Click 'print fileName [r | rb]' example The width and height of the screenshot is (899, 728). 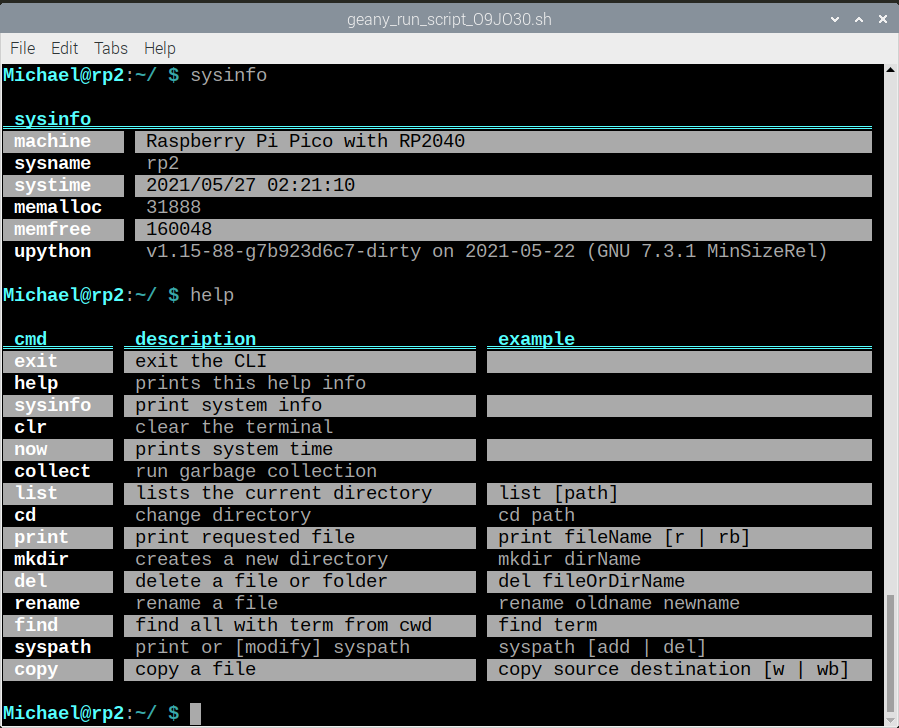(x=624, y=537)
